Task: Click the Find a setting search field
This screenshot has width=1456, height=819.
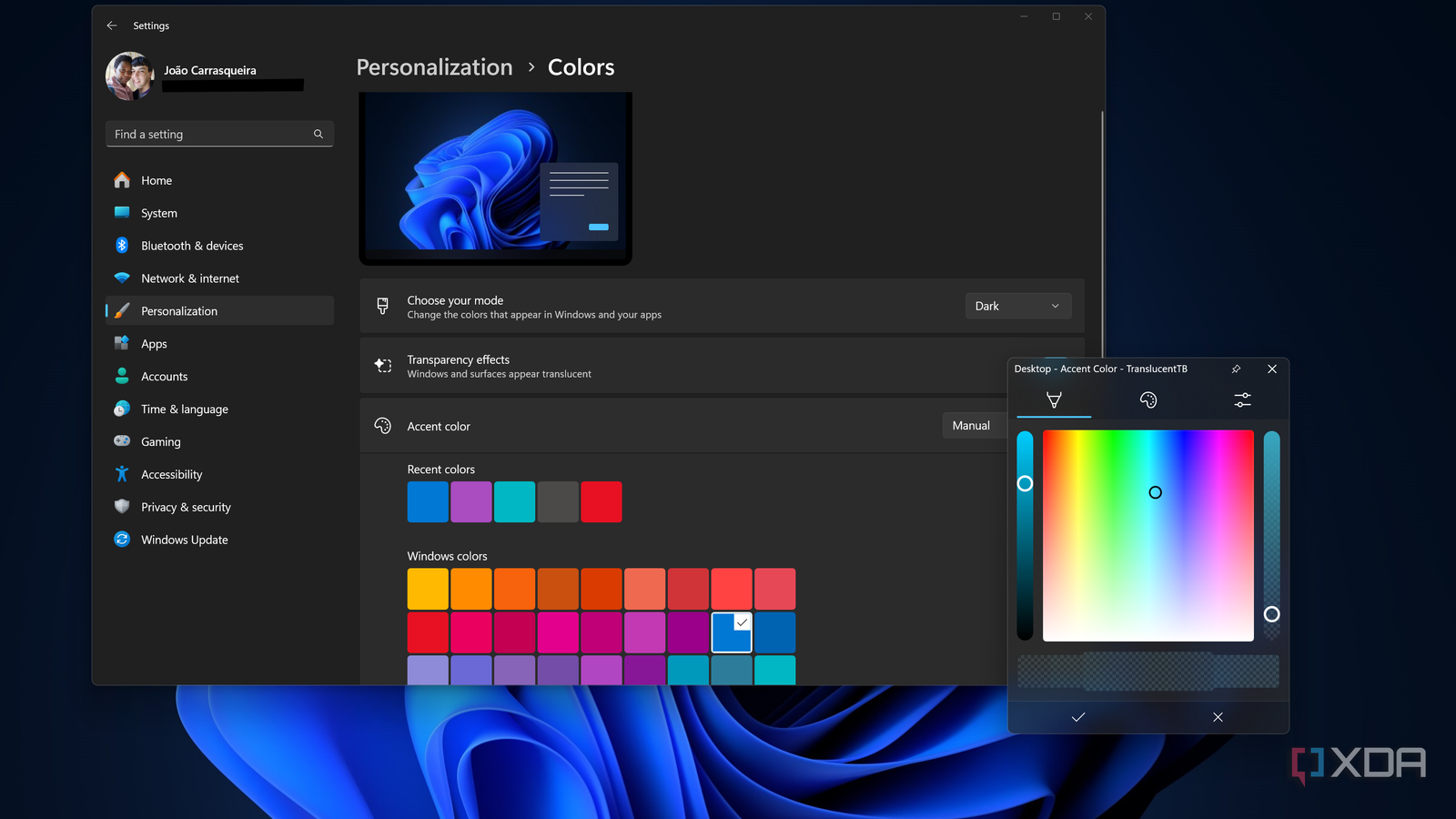Action: coord(209,134)
